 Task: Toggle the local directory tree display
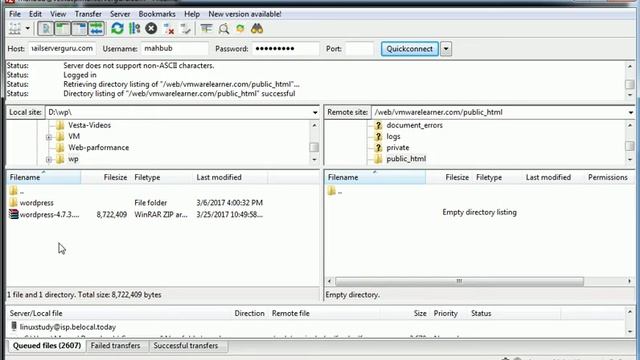(62, 29)
